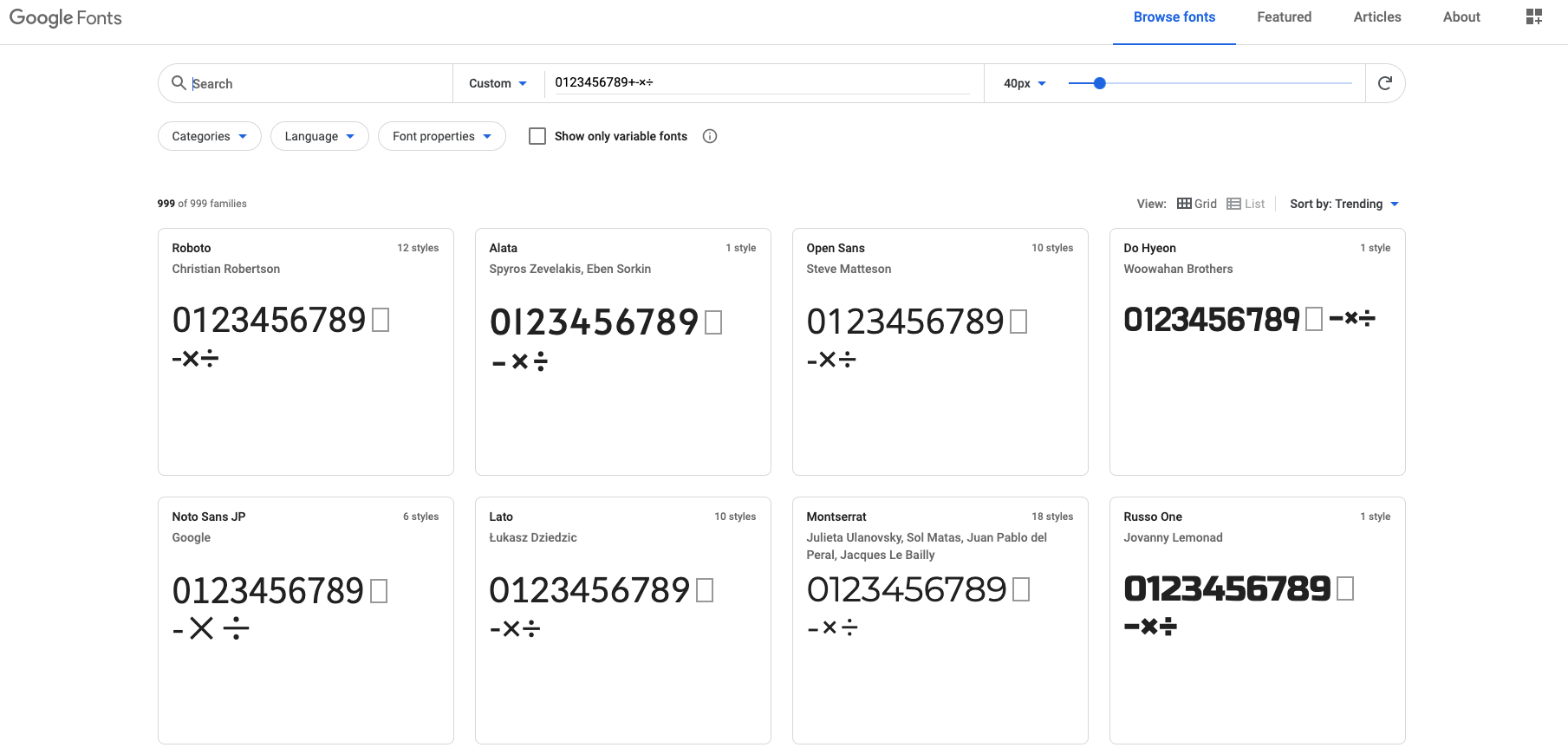Image resolution: width=1568 pixels, height=754 pixels.
Task: Click the Alata number preview sample
Action: click(606, 339)
